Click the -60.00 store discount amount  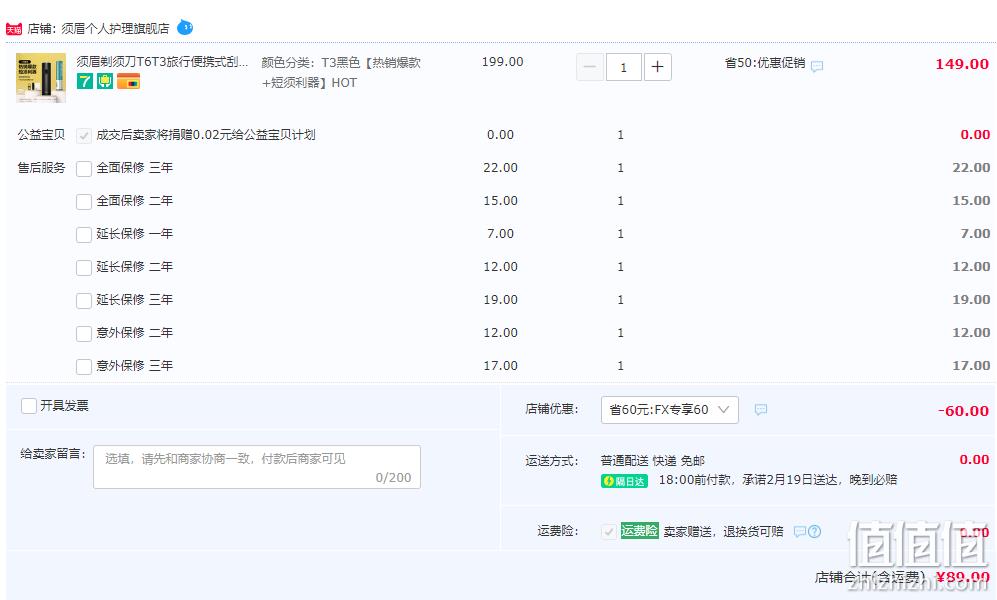tap(963, 411)
